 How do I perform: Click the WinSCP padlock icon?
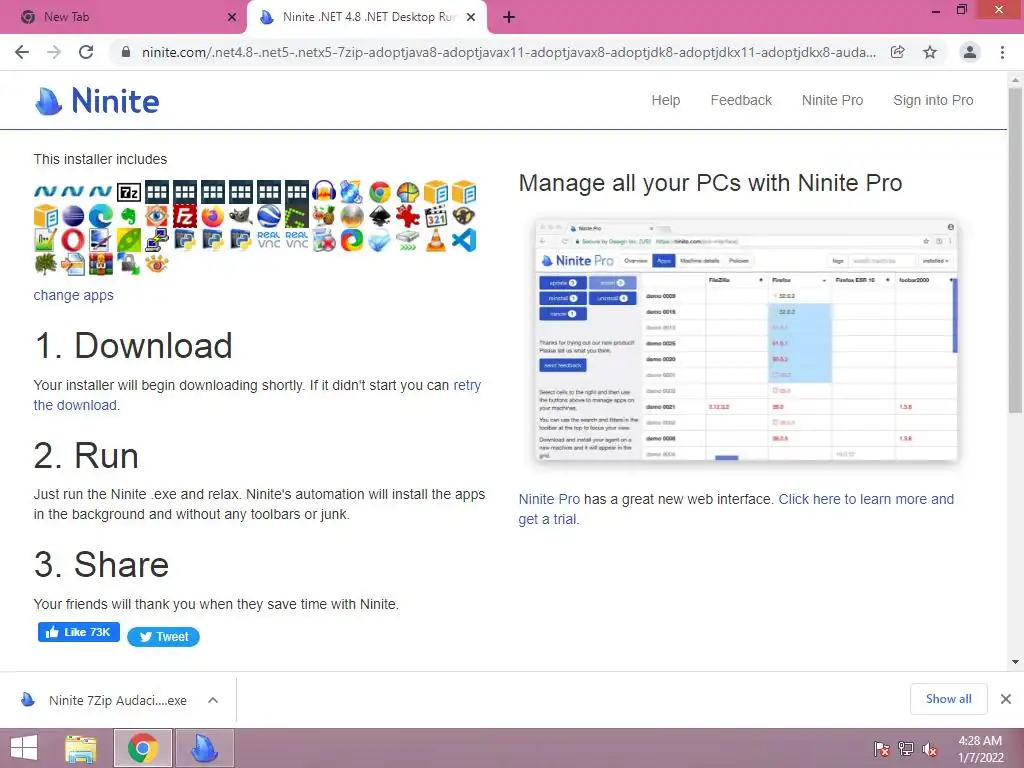129,264
